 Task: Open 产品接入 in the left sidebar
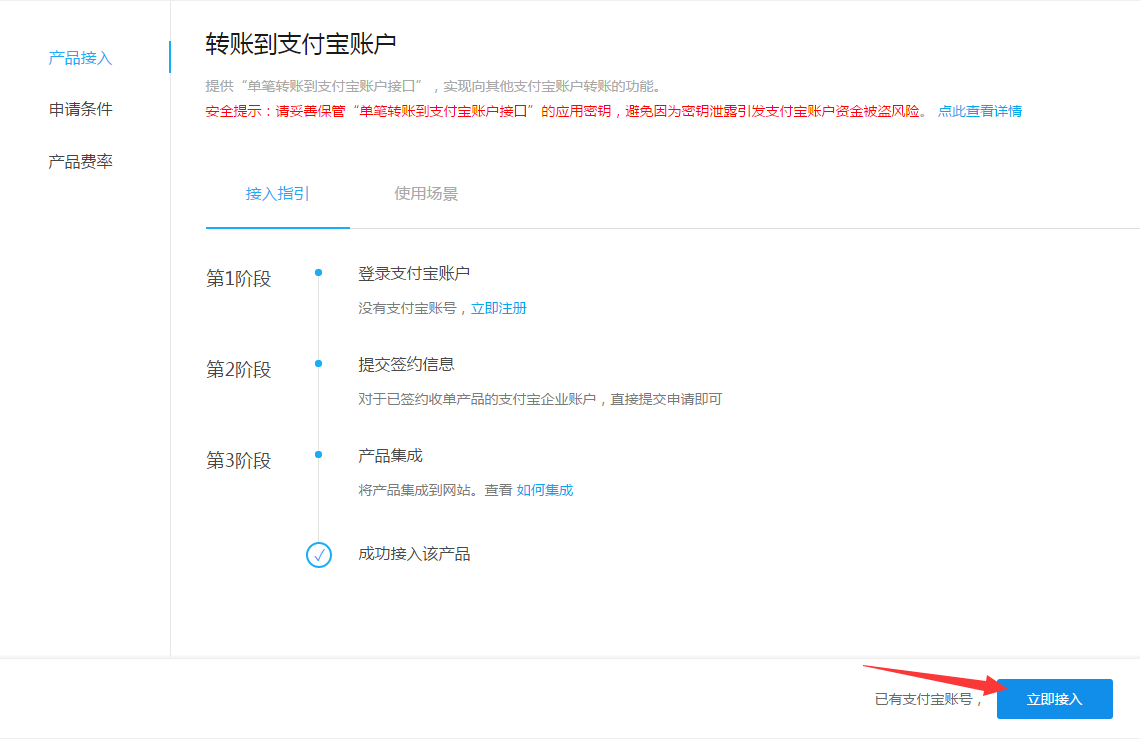tap(80, 58)
